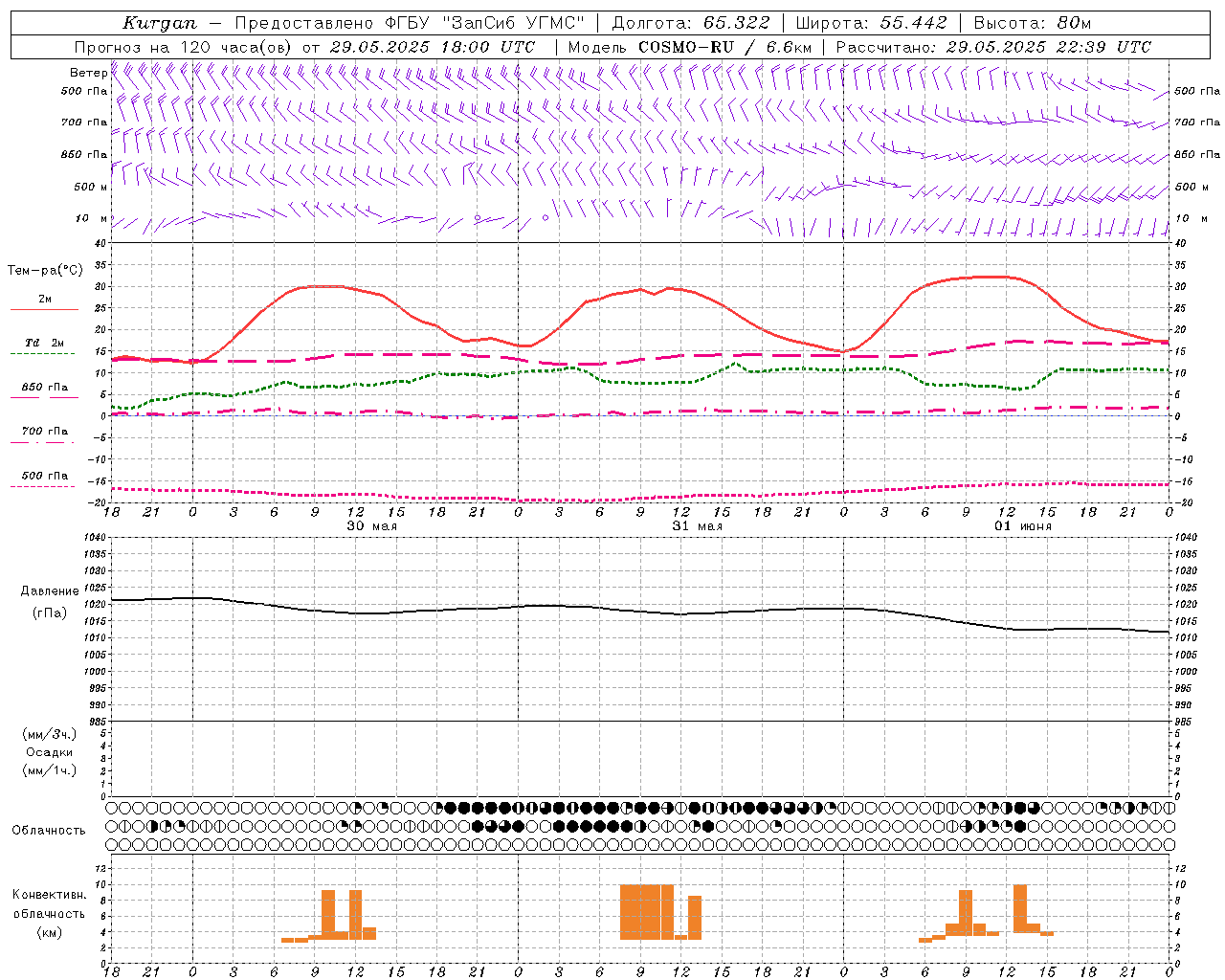Screen dimensions: 1225x980
Task: Click the Рассчитано: 29.05.2025 22:39 UTC text
Action: [993, 47]
